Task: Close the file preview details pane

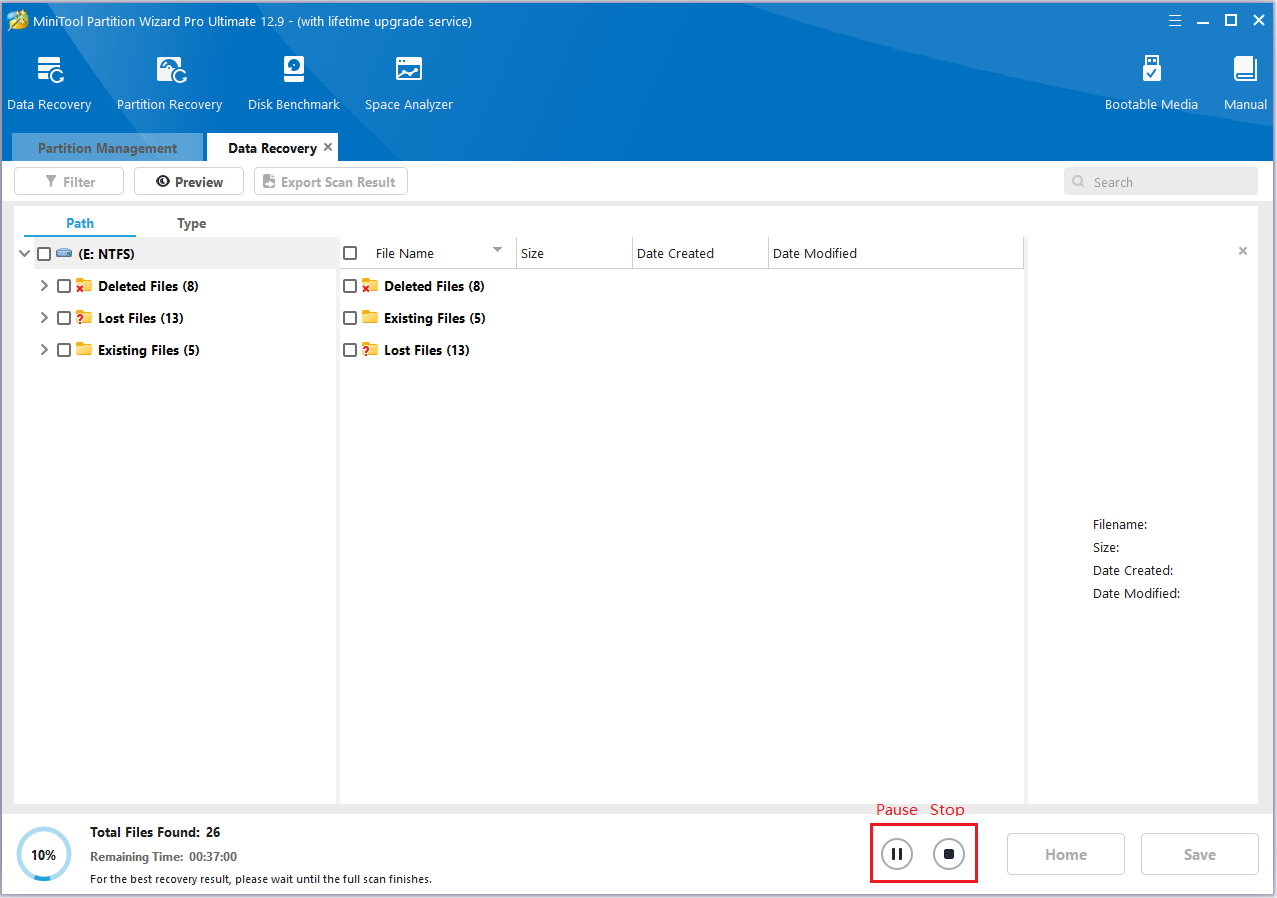Action: point(1243,251)
